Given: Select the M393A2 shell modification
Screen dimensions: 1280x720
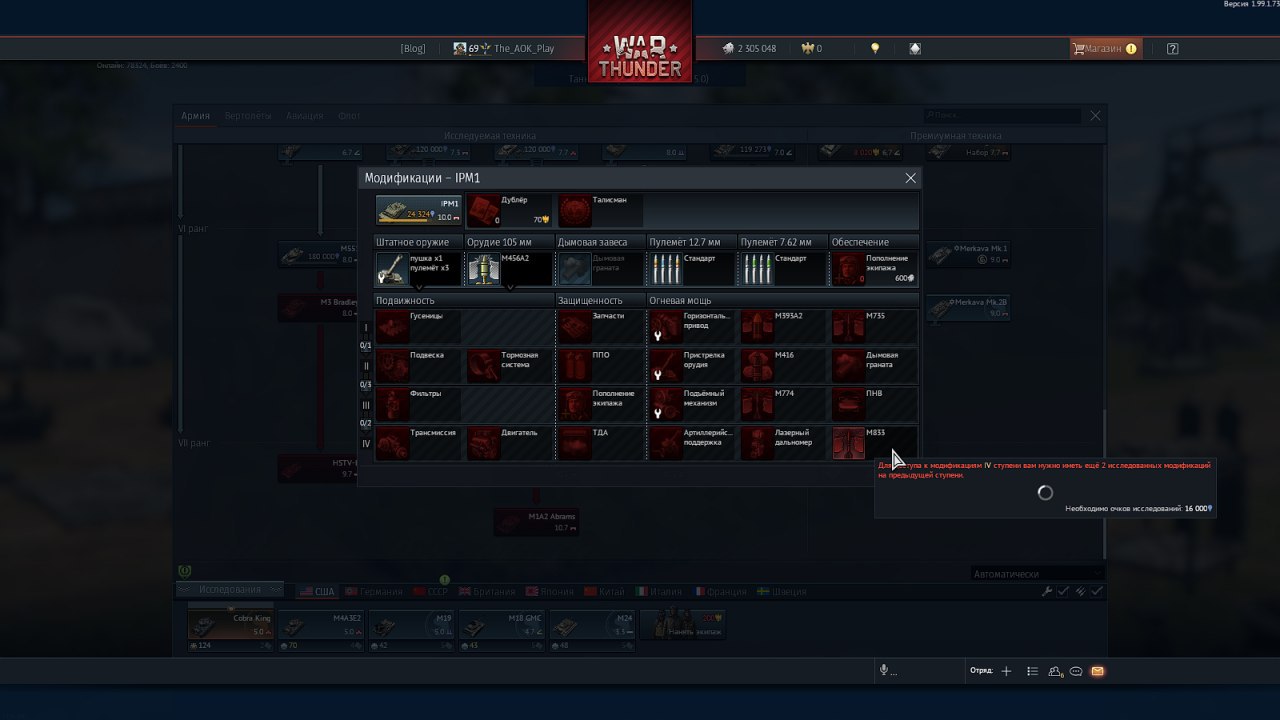Looking at the screenshot, I should coord(783,327).
